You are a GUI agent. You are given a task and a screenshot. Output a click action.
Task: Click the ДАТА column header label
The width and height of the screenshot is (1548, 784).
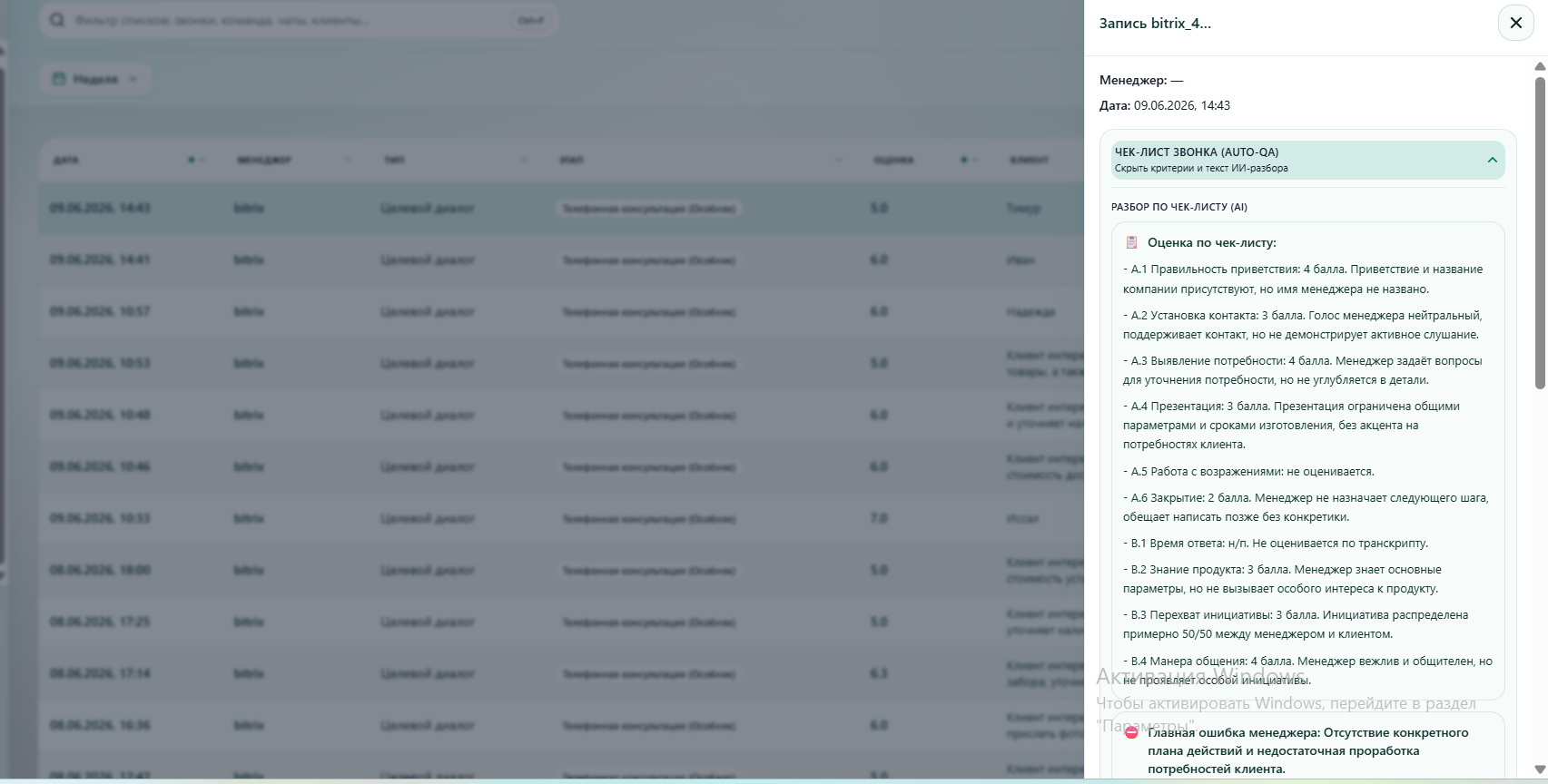65,160
